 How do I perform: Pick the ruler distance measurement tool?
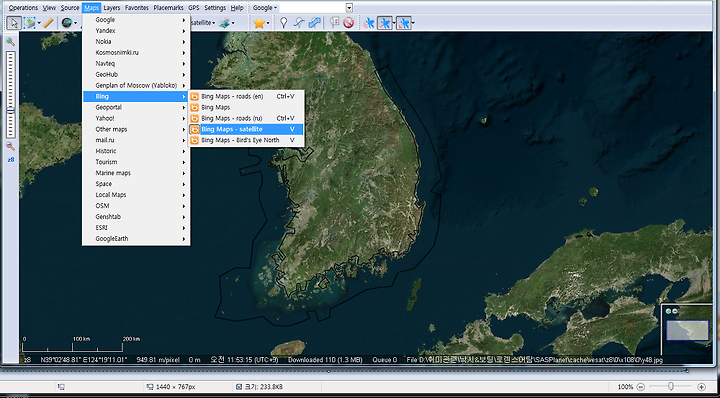(x=48, y=22)
